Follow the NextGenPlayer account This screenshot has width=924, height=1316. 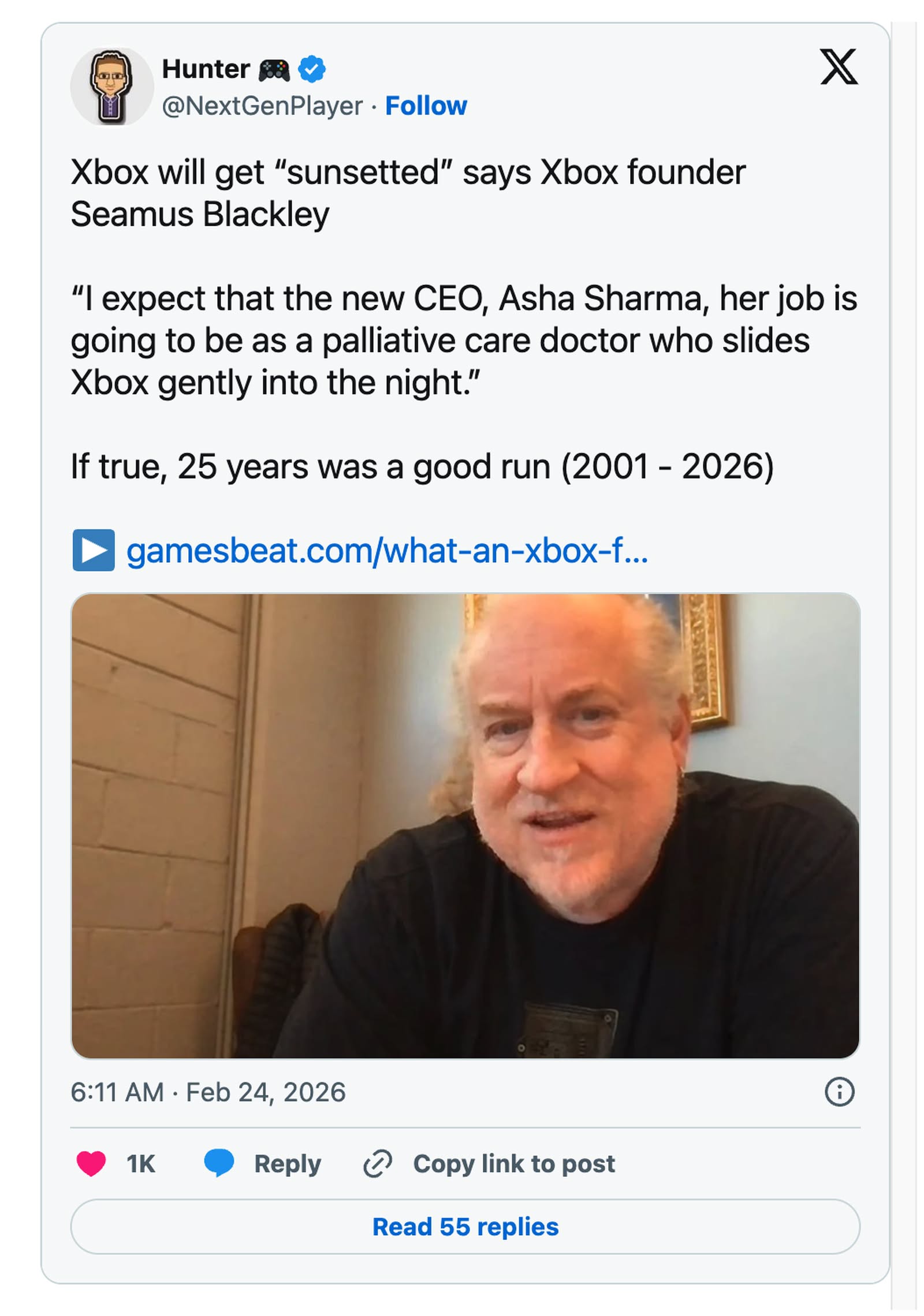coord(426,106)
